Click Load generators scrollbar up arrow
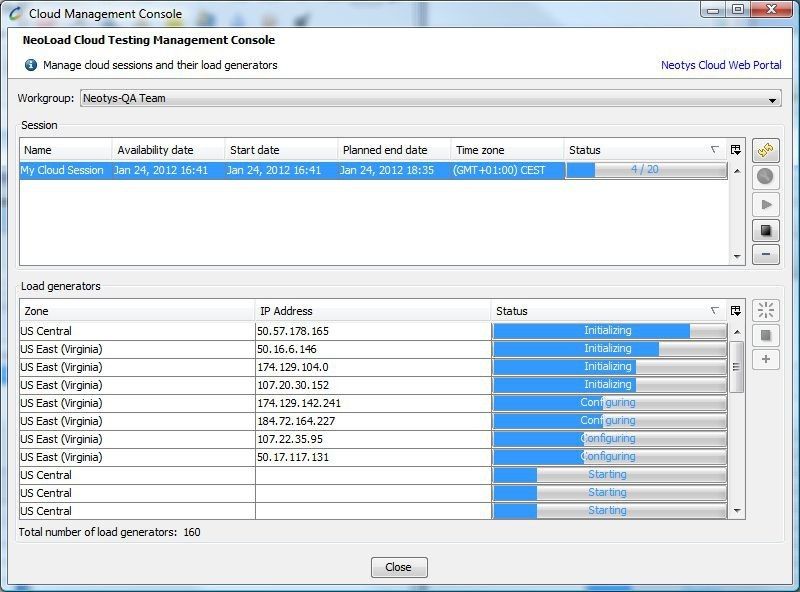800x592 pixels. coord(737,332)
